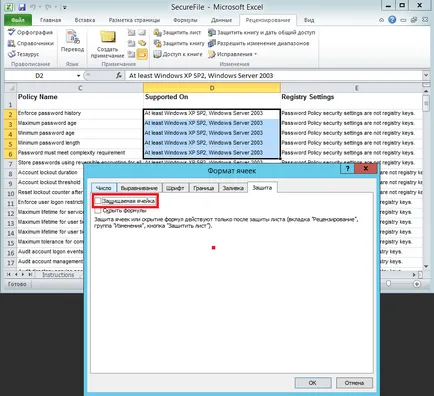Click cell 'Maximum password age'

(80, 123)
